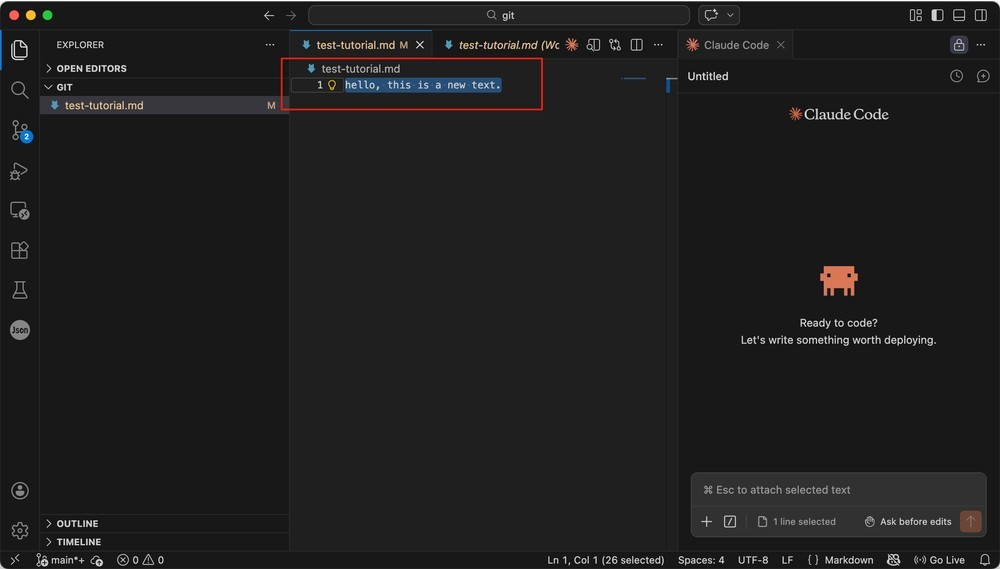Open Claude Code session history clock
The image size is (1000, 569).
tap(956, 76)
